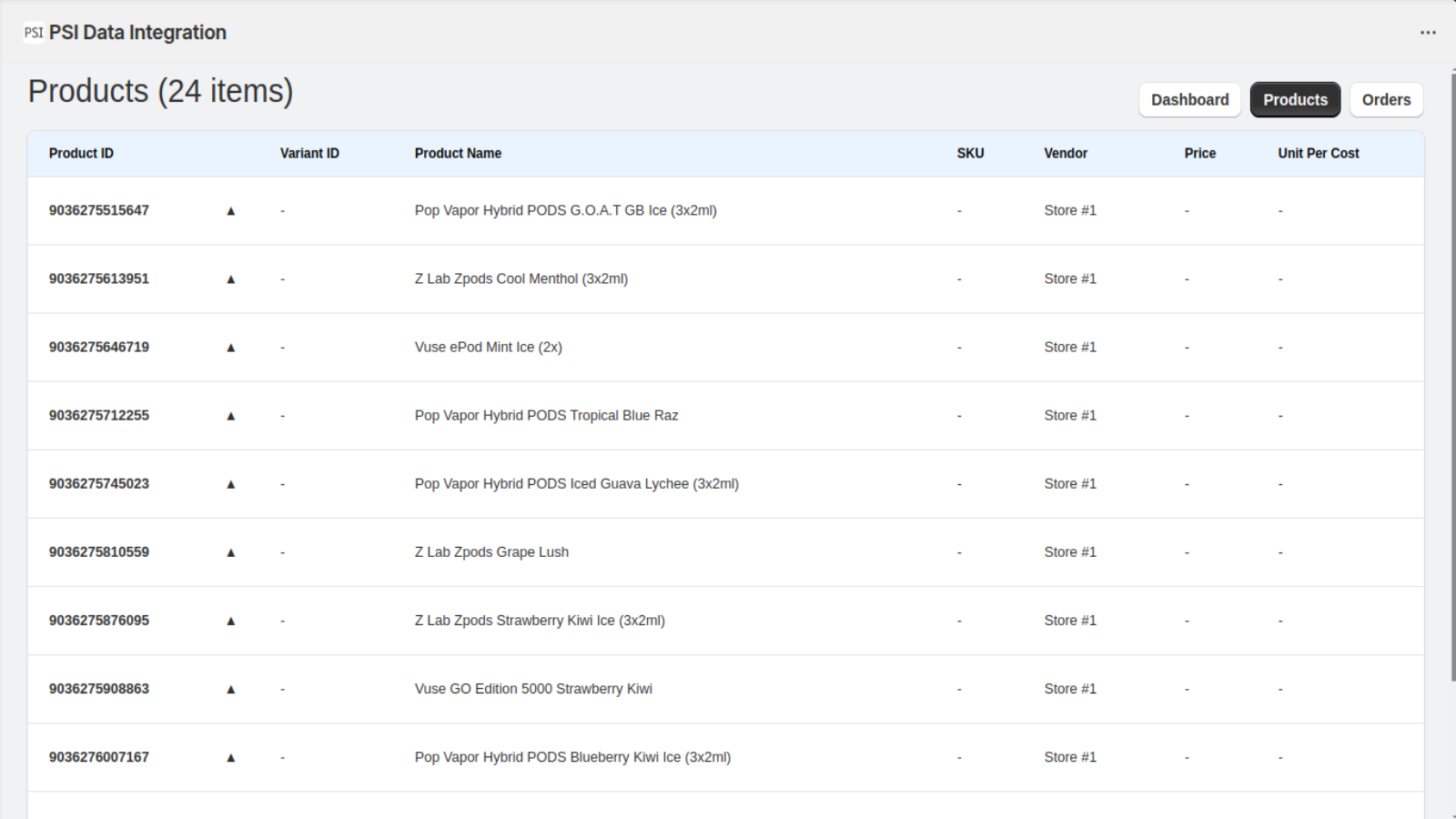The image size is (1456, 819).
Task: Toggle triangle next to product 9036275908863
Action: pos(230,689)
